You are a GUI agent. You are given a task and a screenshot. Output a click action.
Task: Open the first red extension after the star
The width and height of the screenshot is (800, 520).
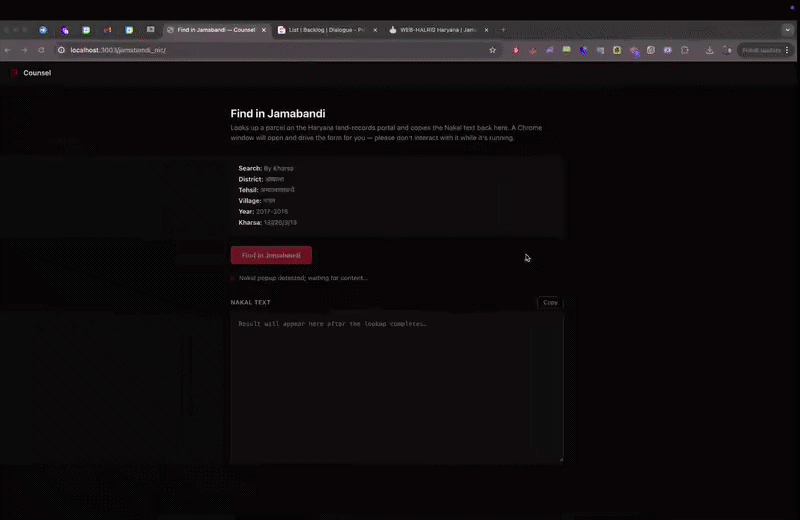(516, 50)
